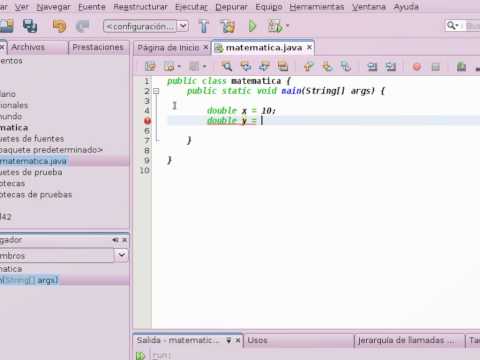480x360 pixels.
Task: Open the Ventana menu
Action: pyautogui.click(x=369, y=7)
